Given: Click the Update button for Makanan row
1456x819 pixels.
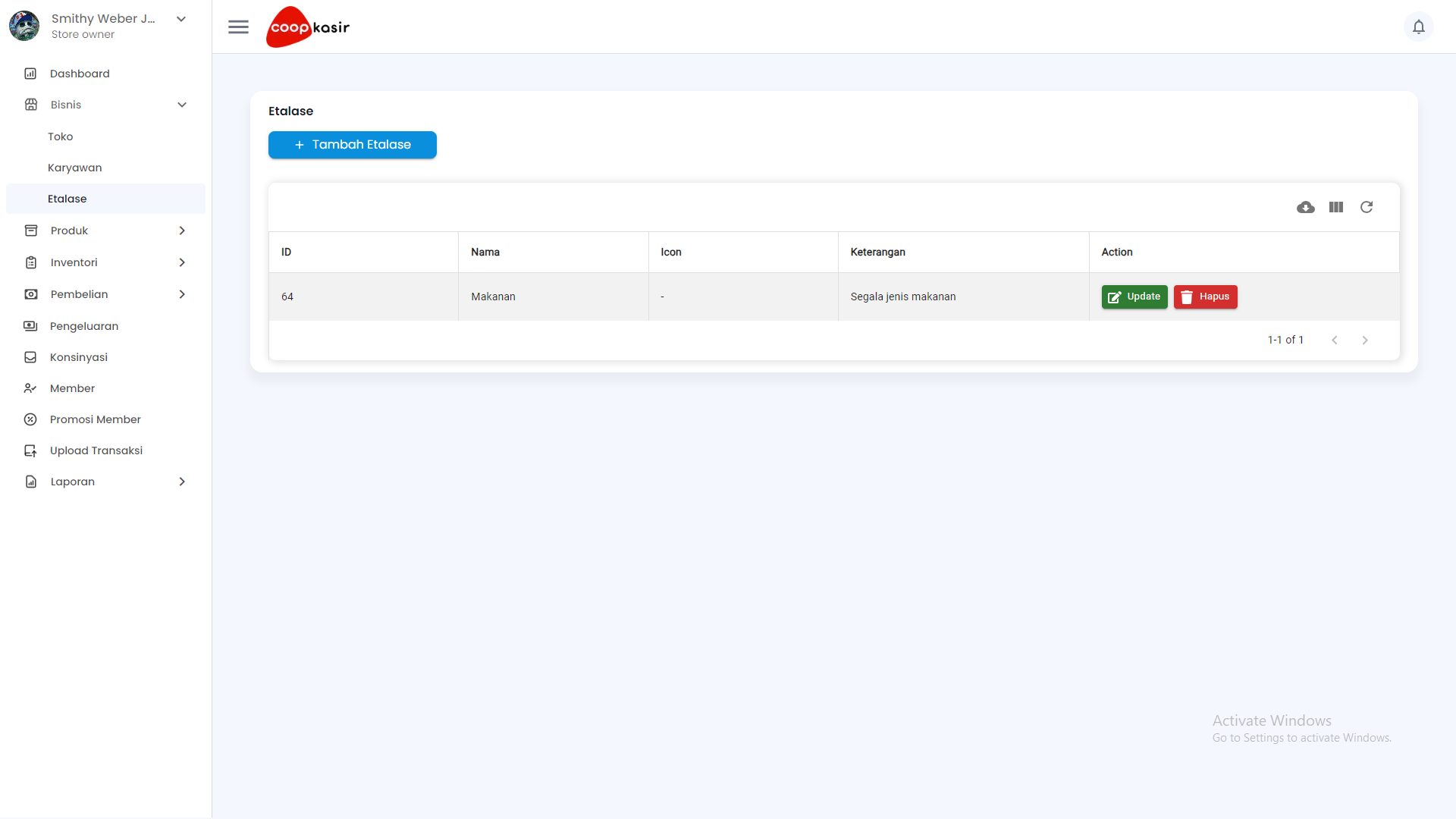Looking at the screenshot, I should (x=1134, y=296).
